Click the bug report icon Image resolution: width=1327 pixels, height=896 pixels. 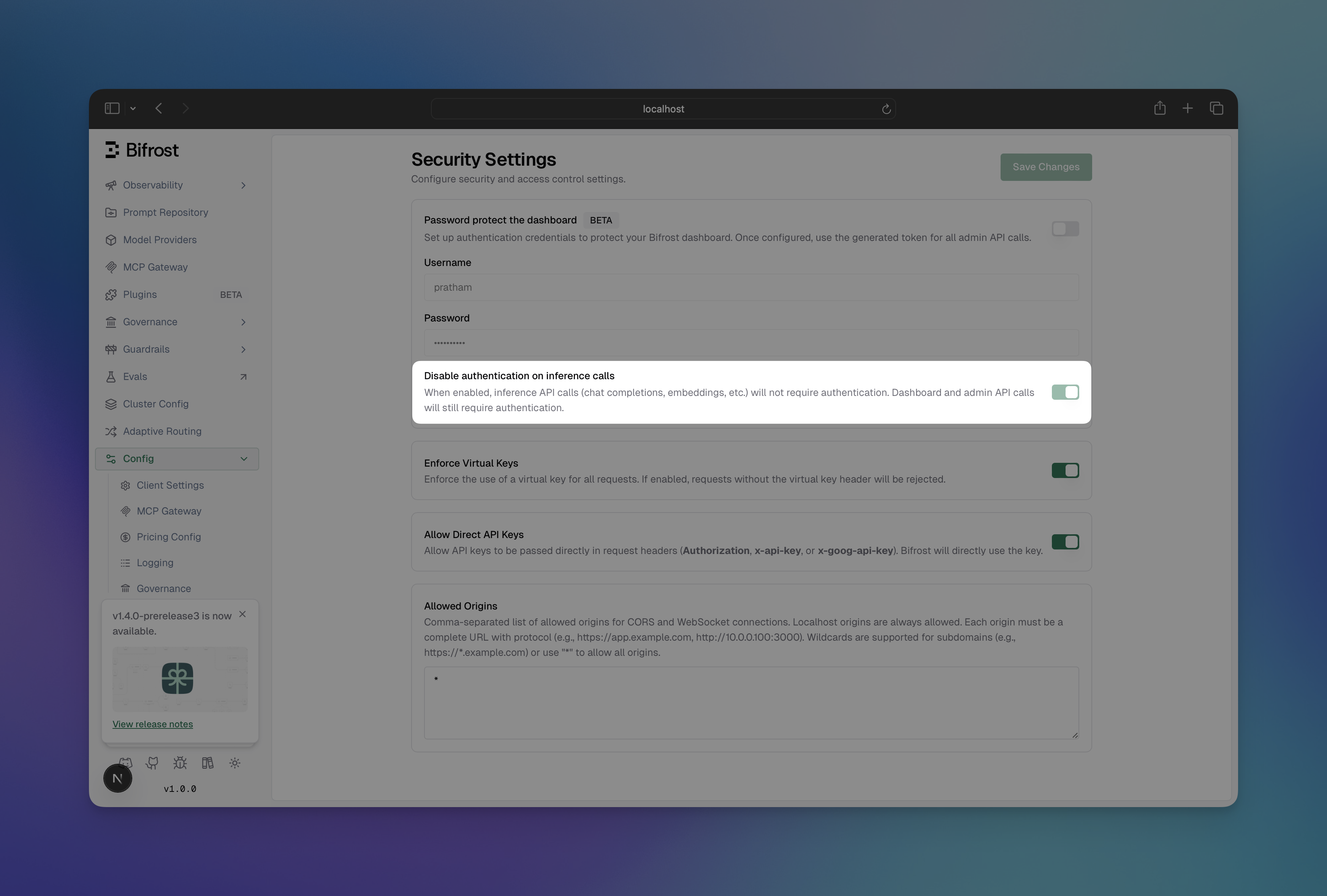(x=180, y=763)
